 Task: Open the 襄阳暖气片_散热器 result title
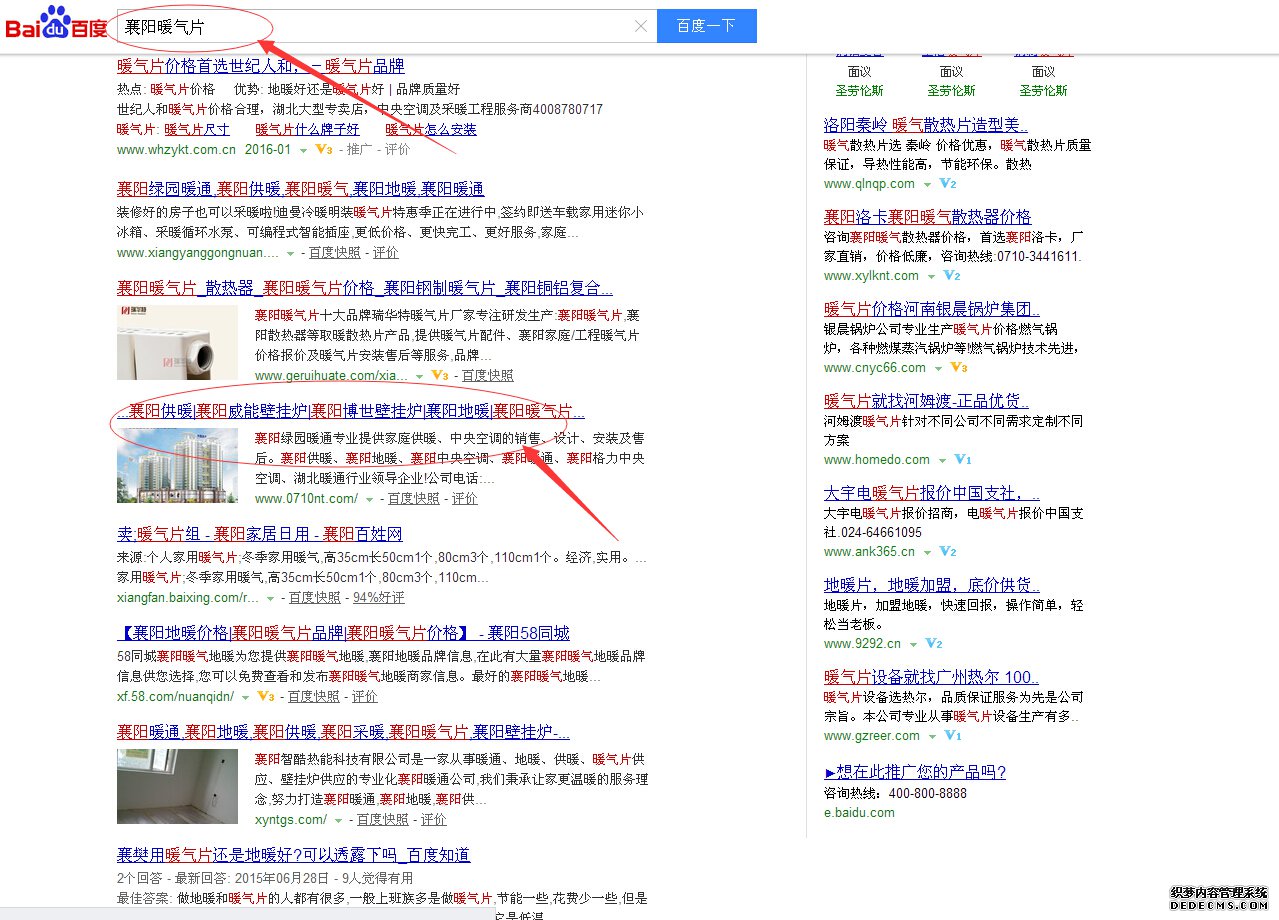click(x=365, y=288)
